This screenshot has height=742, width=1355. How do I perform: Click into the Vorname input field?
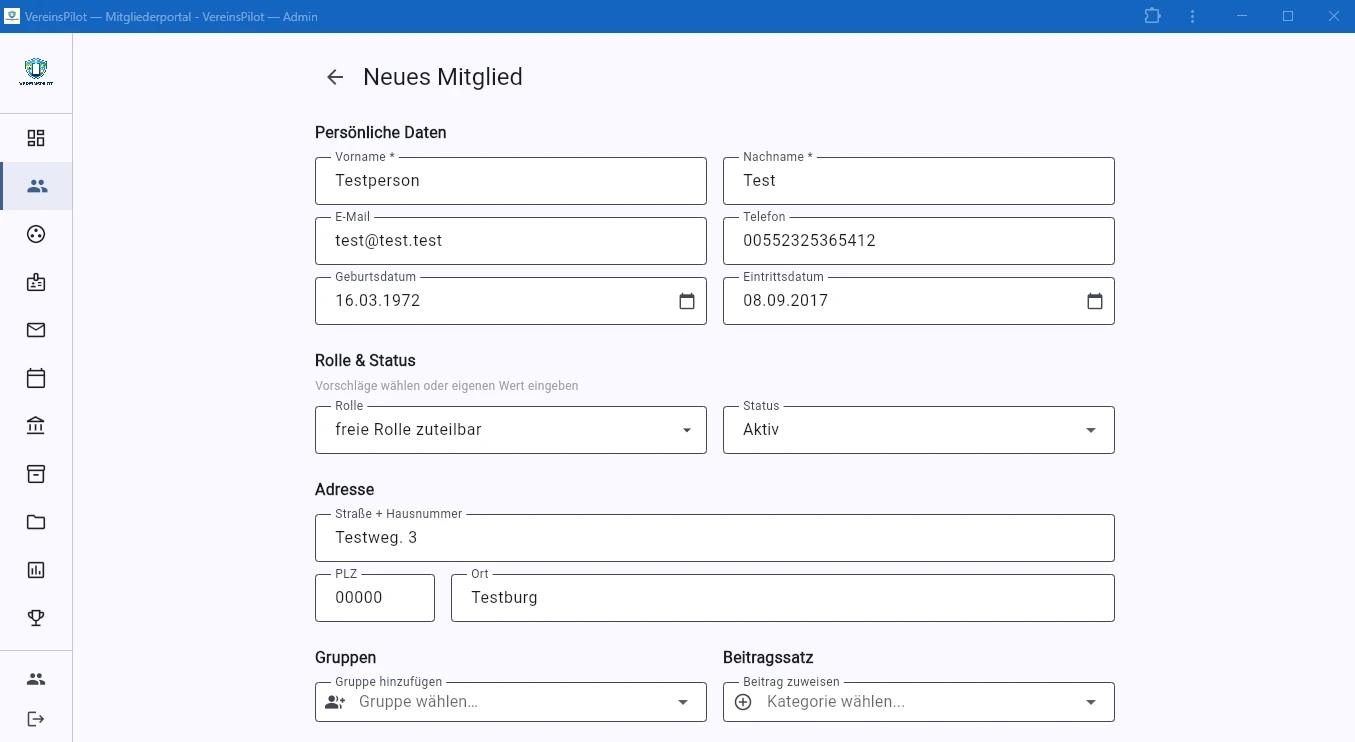coord(510,181)
